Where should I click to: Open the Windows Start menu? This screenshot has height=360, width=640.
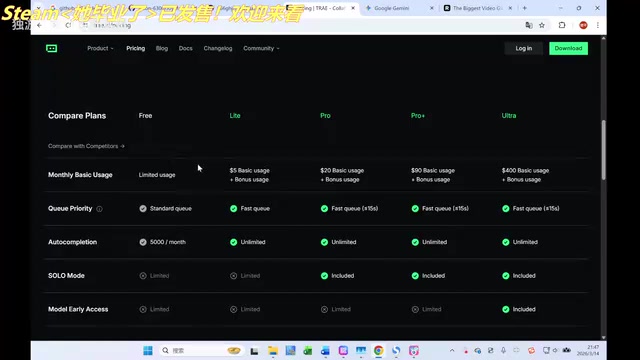[x=148, y=351]
